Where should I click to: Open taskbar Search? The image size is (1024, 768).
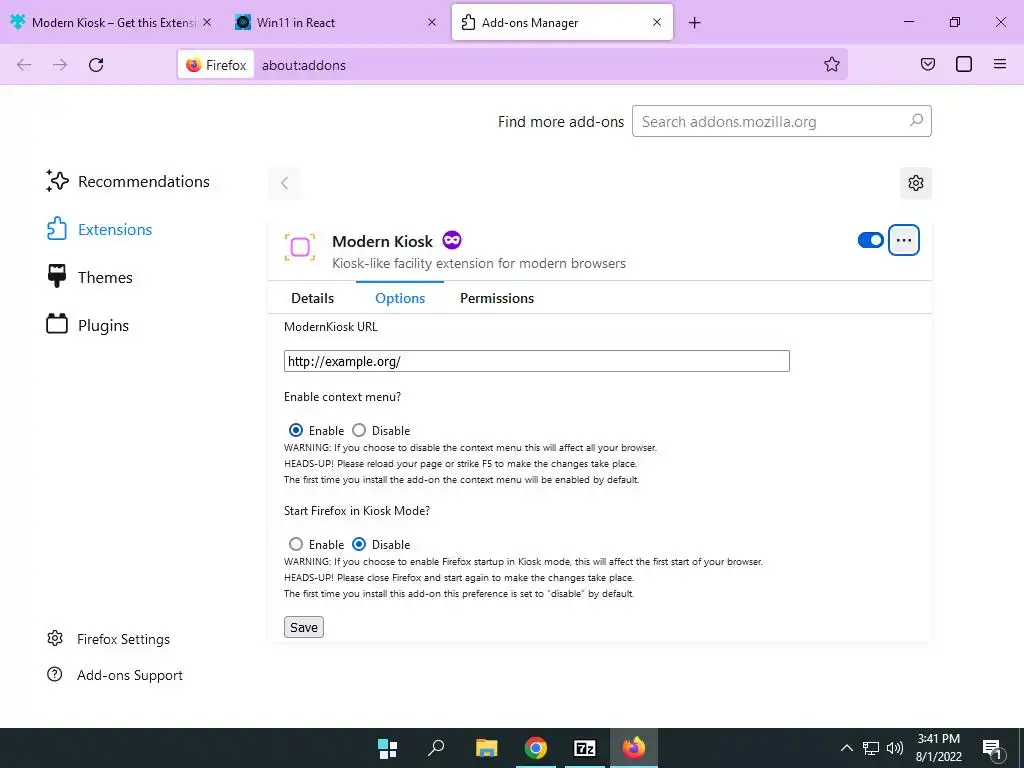pos(436,748)
